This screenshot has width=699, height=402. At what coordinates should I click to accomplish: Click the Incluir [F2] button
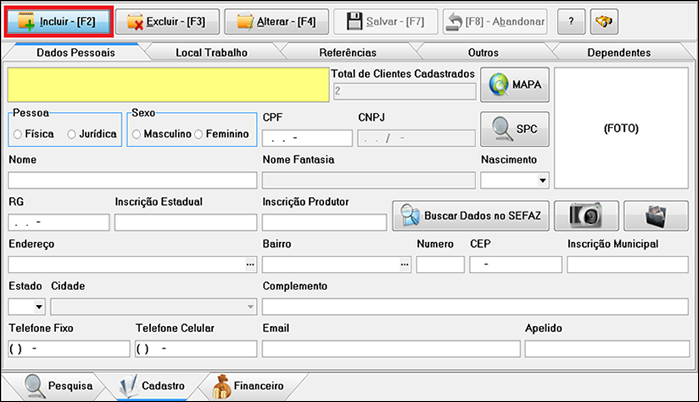(57, 20)
